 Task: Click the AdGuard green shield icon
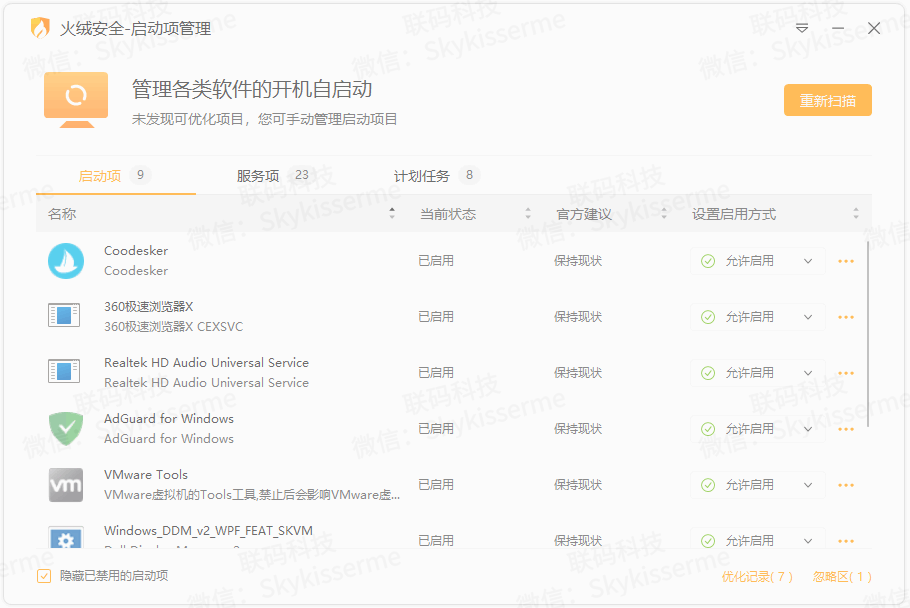[x=66, y=429]
